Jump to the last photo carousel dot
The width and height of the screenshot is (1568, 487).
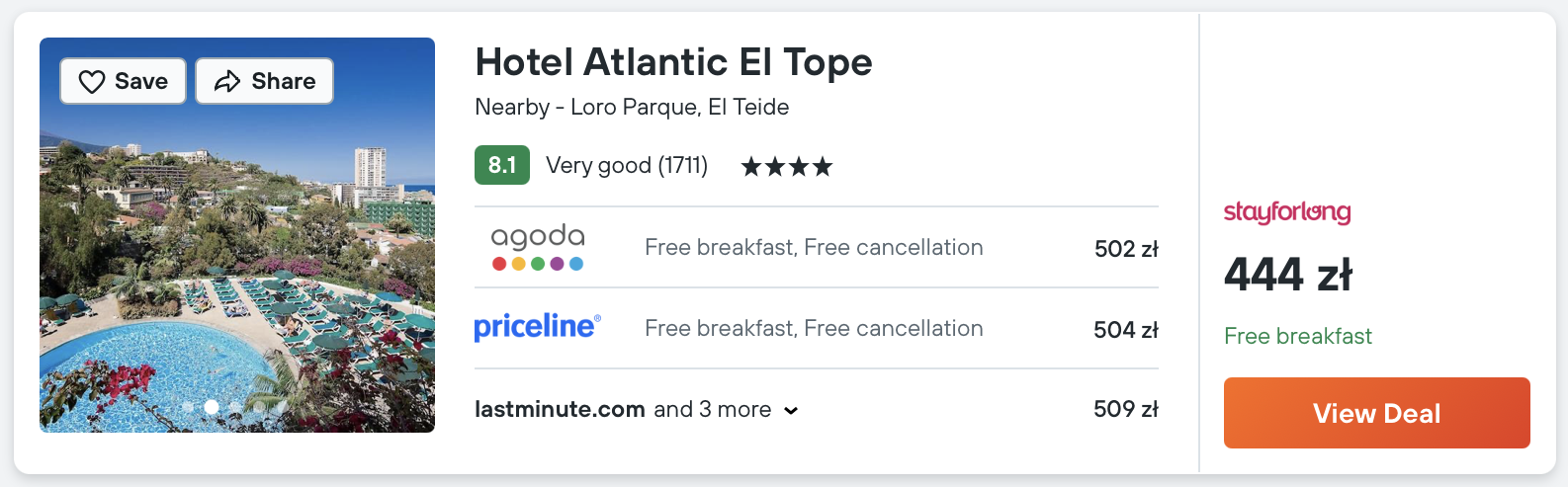(x=282, y=406)
